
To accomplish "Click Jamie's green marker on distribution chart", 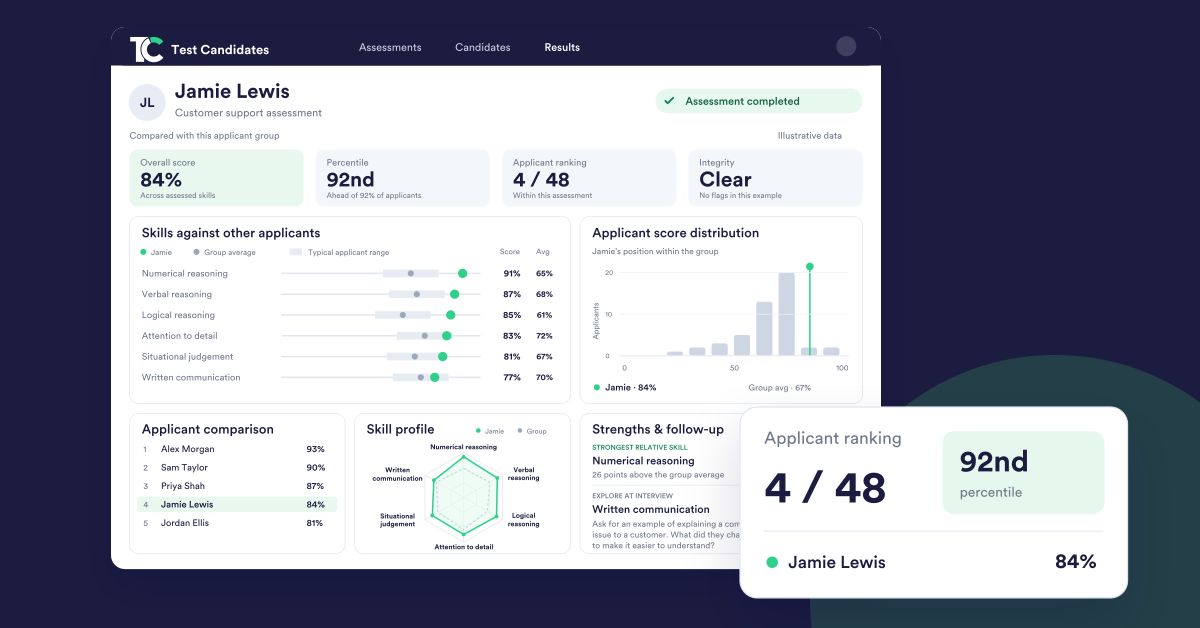I will pyautogui.click(x=809, y=267).
